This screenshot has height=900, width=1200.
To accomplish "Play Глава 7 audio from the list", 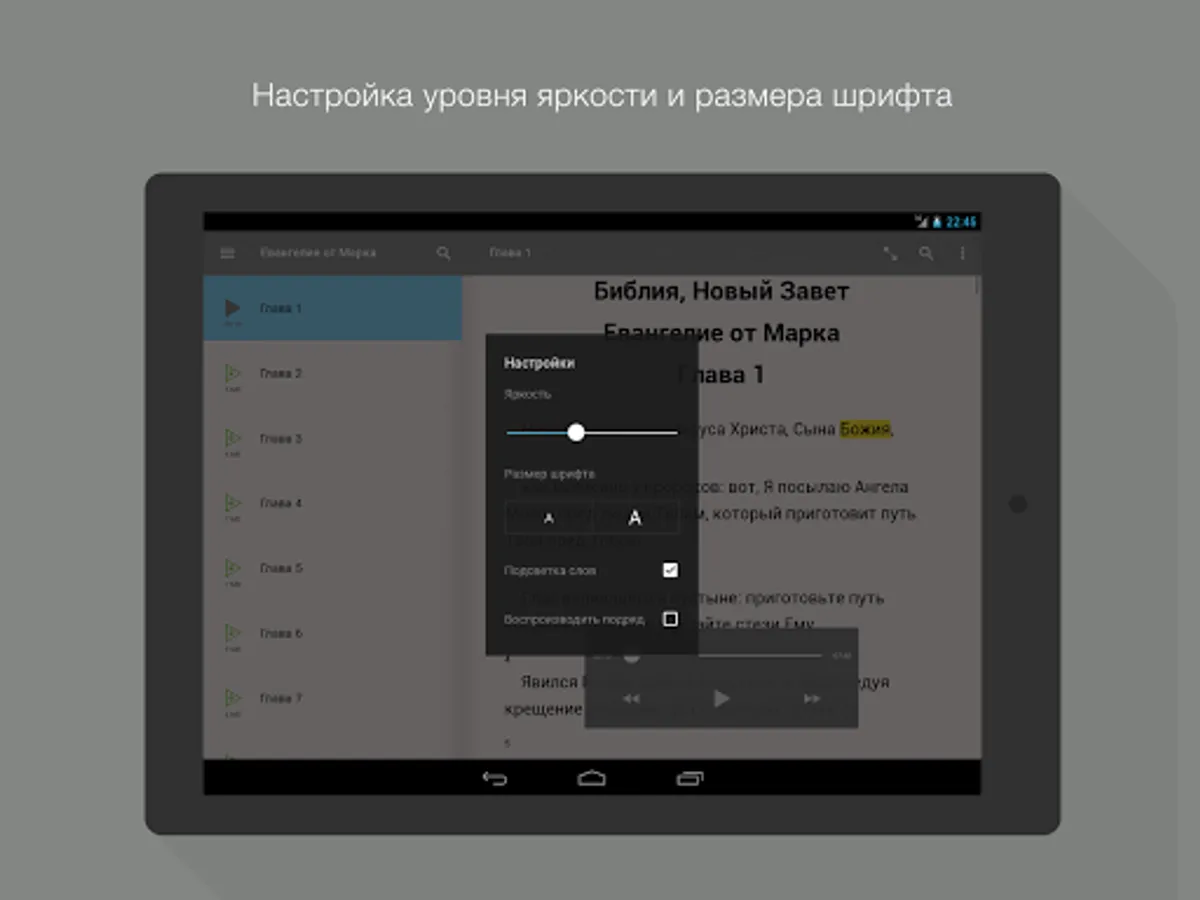I will point(232,699).
